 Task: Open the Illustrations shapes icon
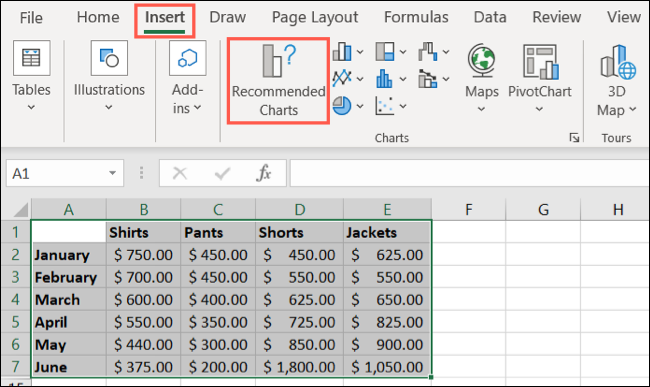click(x=109, y=58)
